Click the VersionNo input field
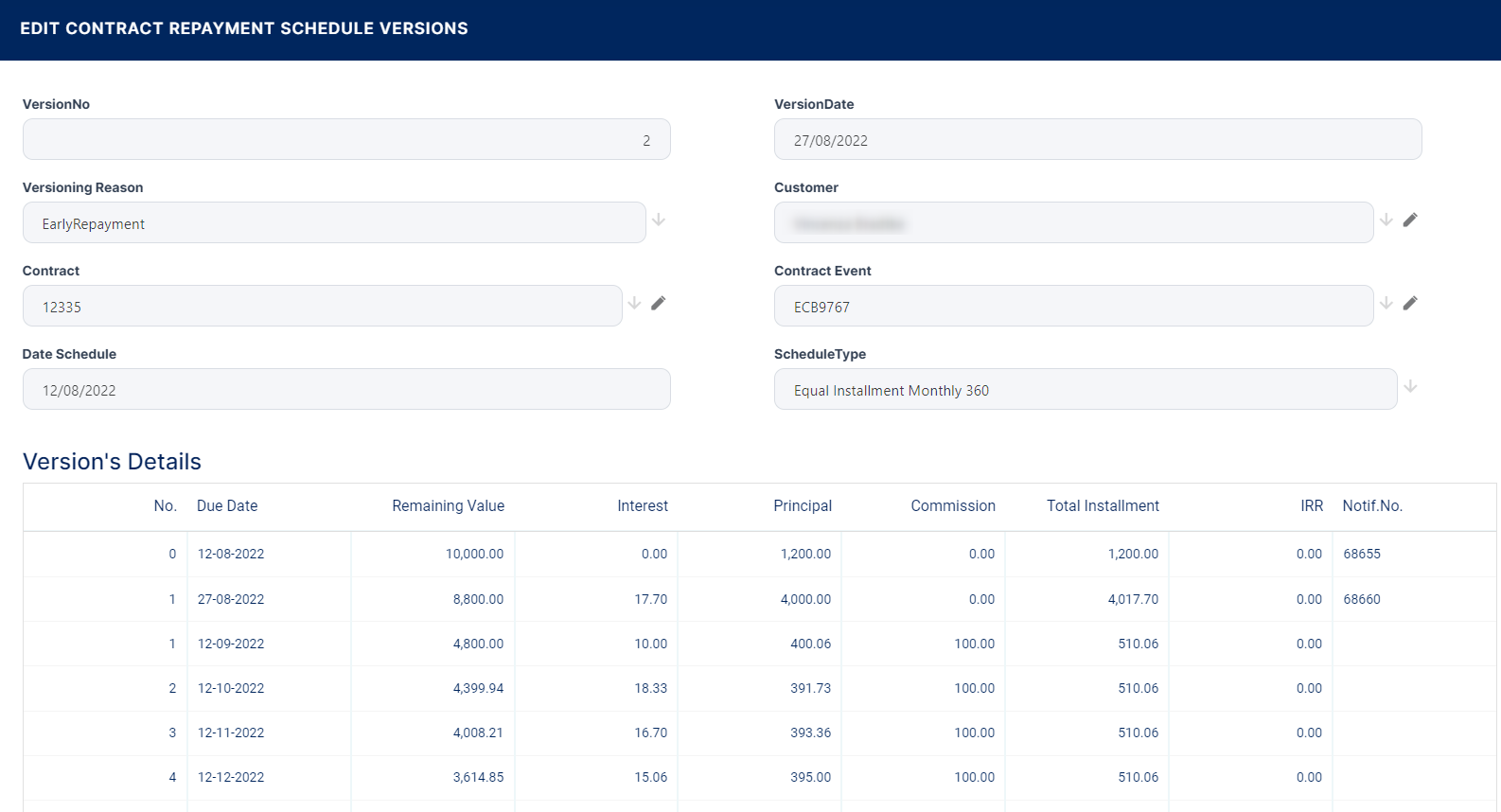1501x812 pixels. (x=346, y=140)
